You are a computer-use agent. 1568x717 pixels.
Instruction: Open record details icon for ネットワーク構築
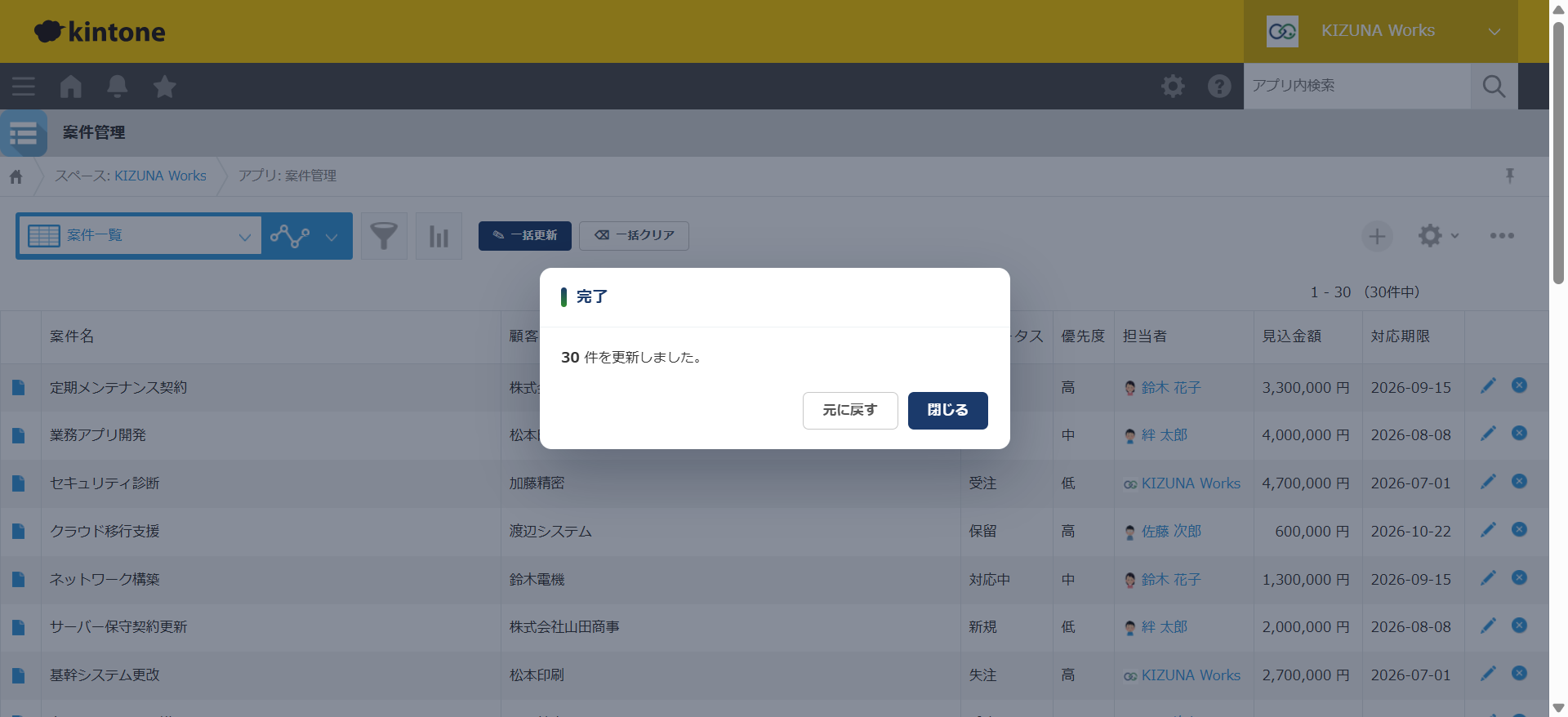[x=18, y=579]
